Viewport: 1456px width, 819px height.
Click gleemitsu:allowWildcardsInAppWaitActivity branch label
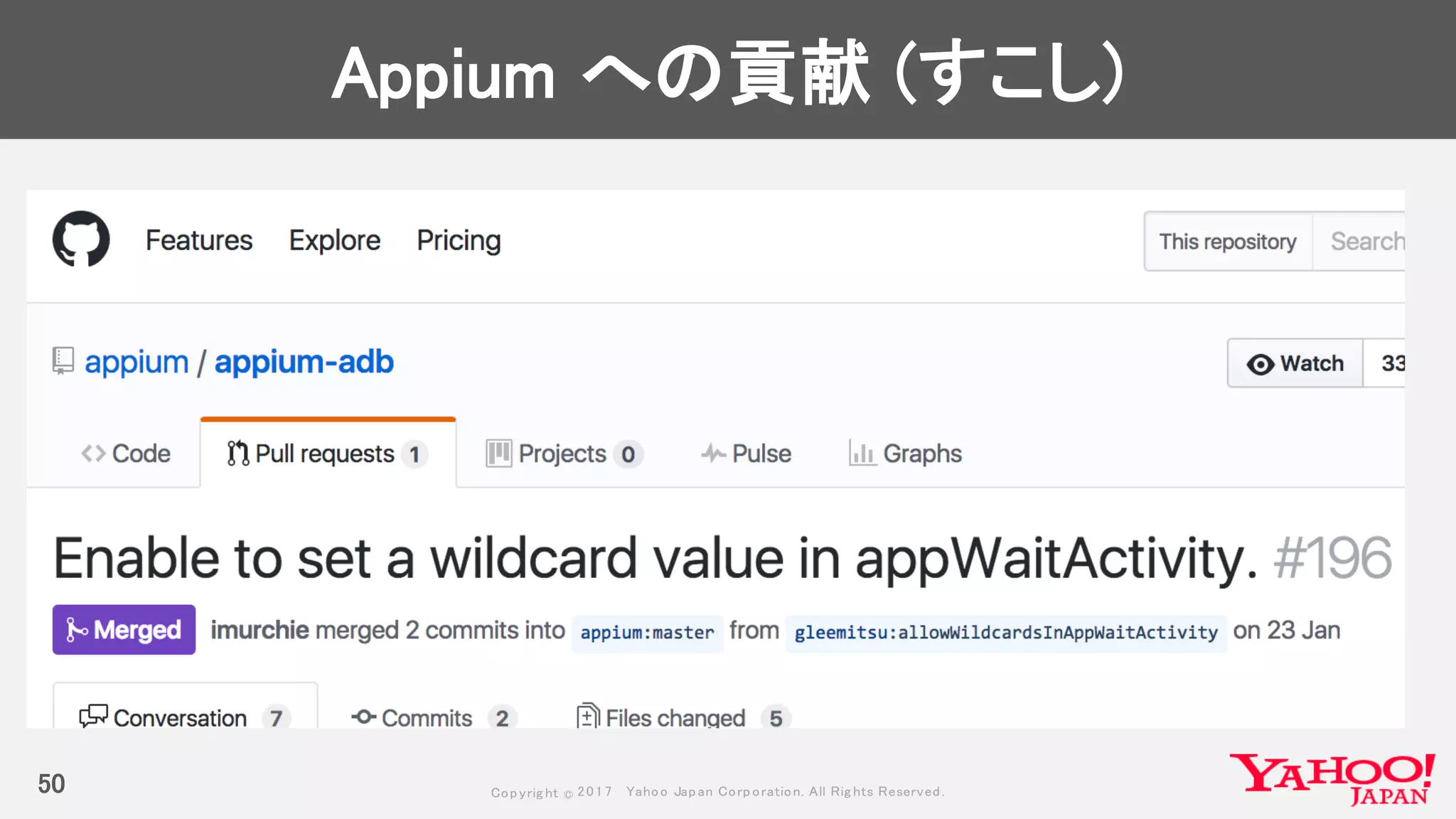[x=1006, y=633]
